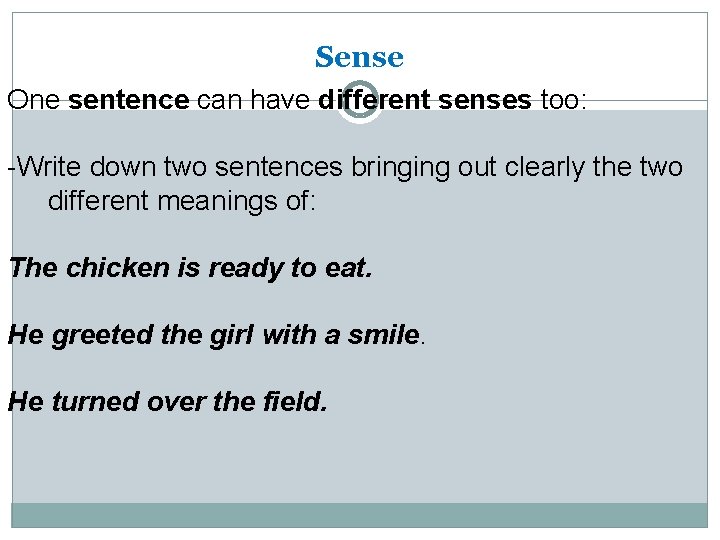Click the dark teal bar at slide bottom
Image resolution: width=720 pixels, height=540 pixels.
[359, 514]
